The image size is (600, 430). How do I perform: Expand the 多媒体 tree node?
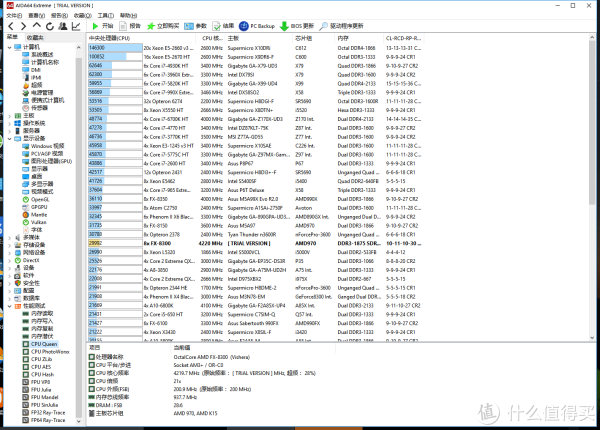10,238
